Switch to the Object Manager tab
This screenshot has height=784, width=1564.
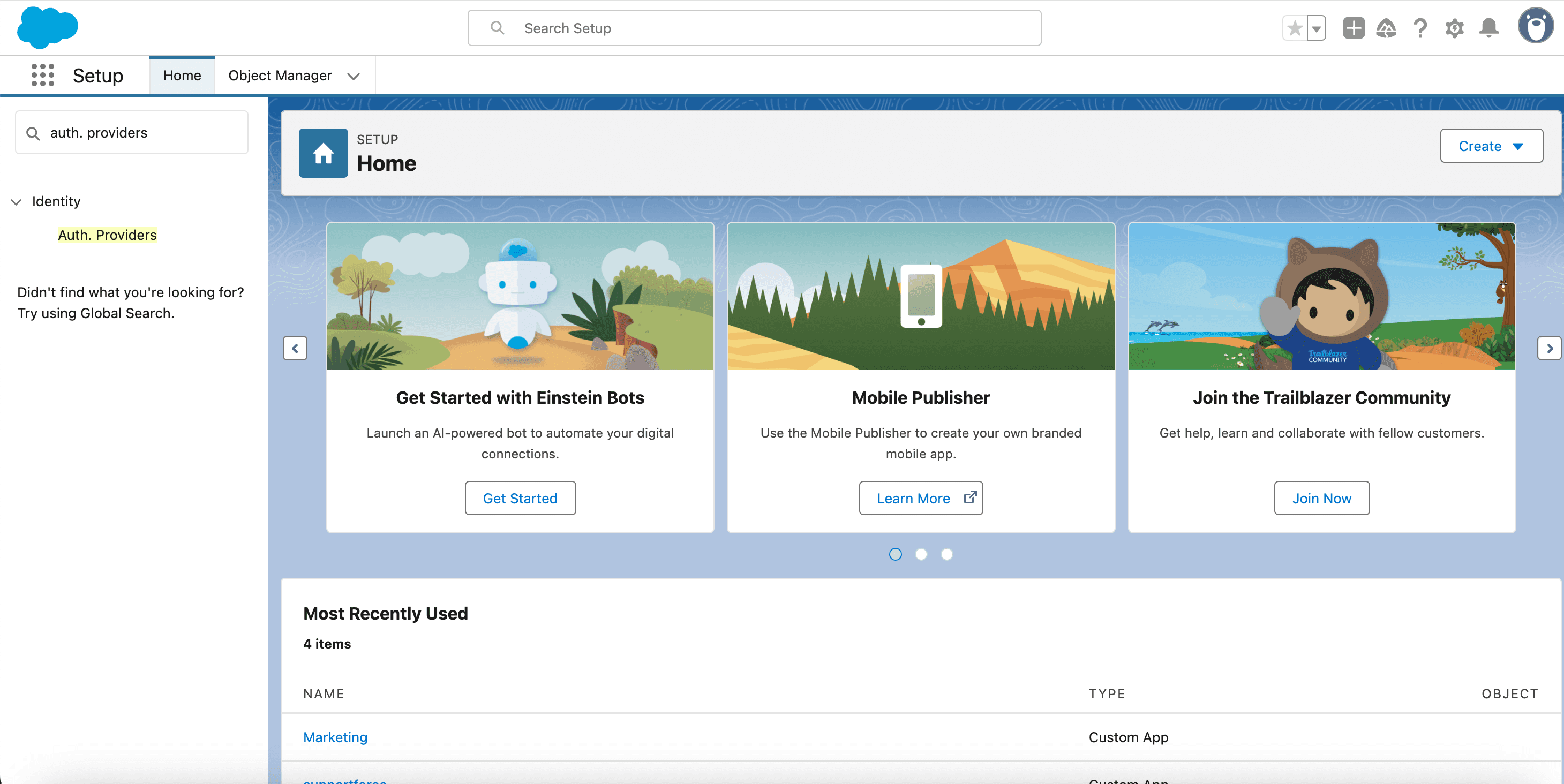click(x=280, y=76)
